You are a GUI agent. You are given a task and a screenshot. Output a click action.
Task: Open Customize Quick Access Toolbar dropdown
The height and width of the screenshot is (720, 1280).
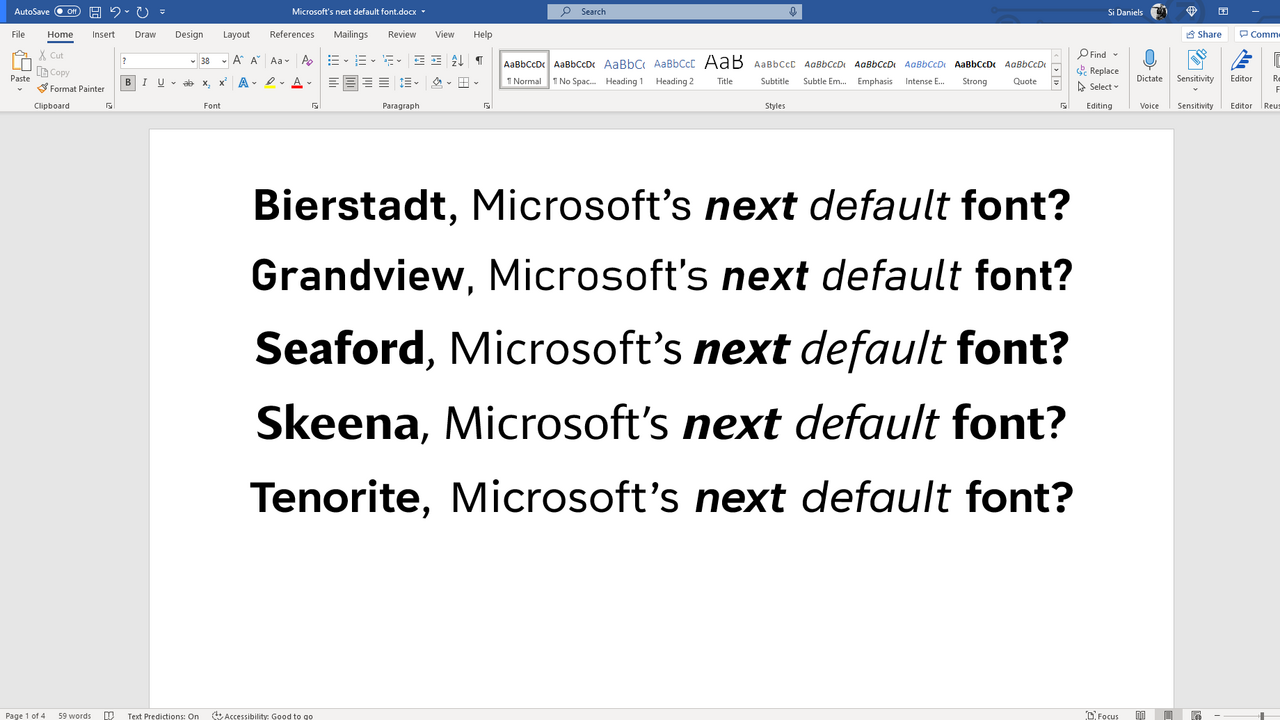click(163, 12)
